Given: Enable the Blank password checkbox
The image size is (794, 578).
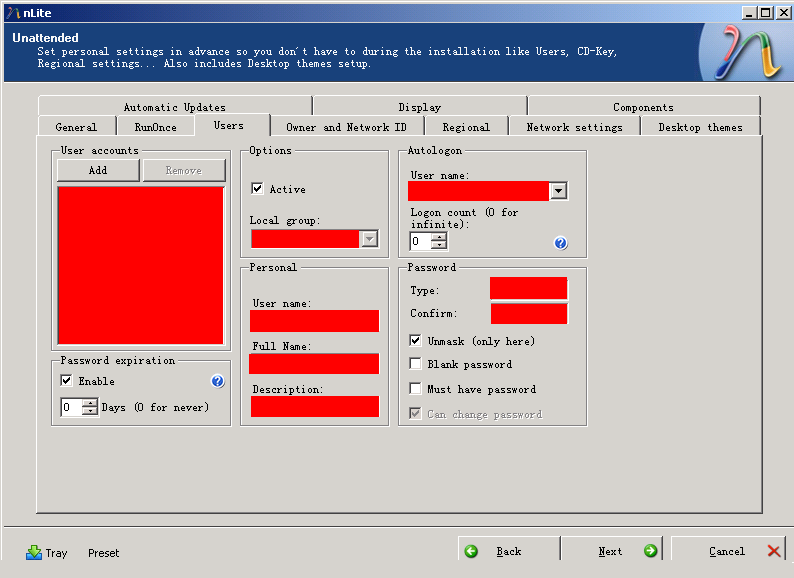Looking at the screenshot, I should [416, 365].
